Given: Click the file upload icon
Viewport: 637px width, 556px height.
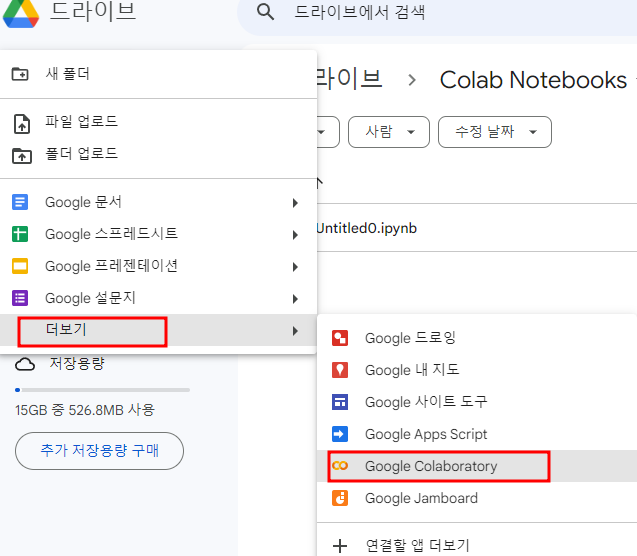Looking at the screenshot, I should 22,124.
